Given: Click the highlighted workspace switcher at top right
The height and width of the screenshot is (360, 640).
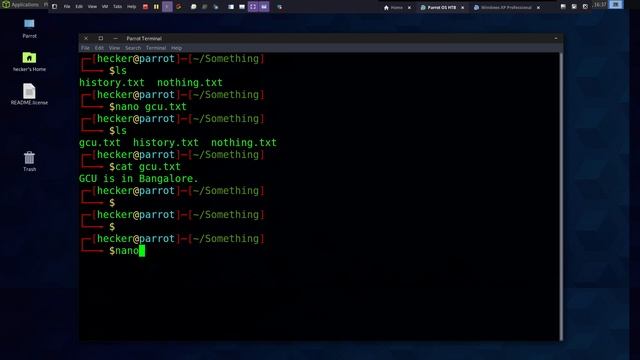Looking at the screenshot, I should tap(616, 5).
